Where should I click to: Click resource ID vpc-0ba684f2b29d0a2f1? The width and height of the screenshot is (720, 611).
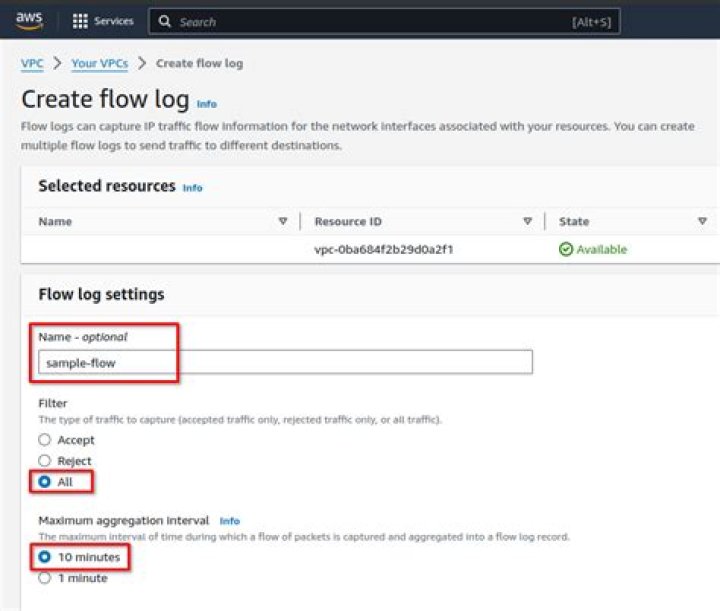383,249
